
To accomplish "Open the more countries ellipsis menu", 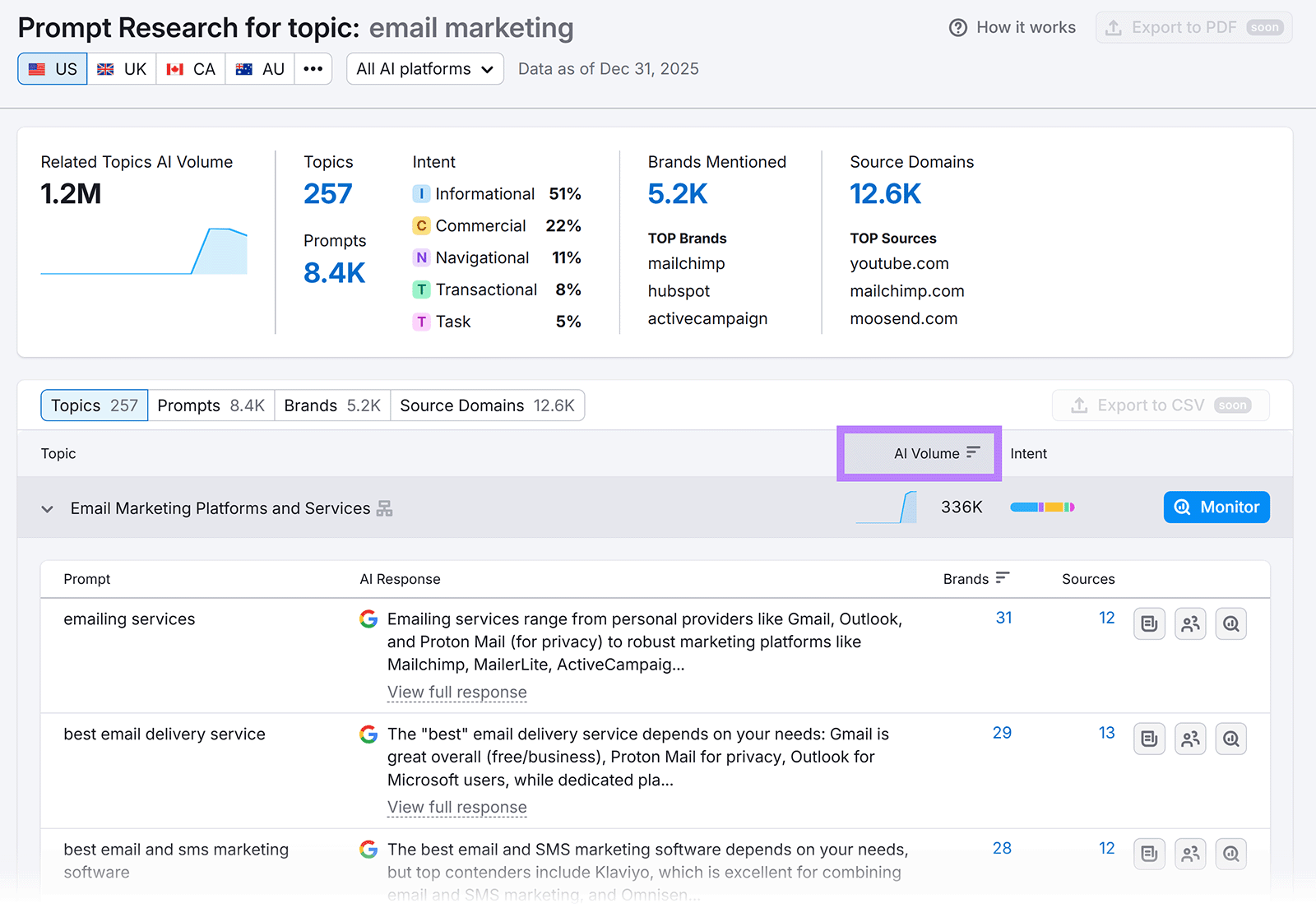I will pyautogui.click(x=313, y=68).
